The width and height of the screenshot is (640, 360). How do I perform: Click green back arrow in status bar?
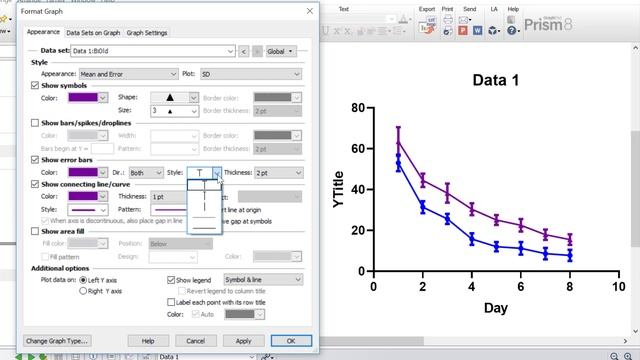coord(18,357)
